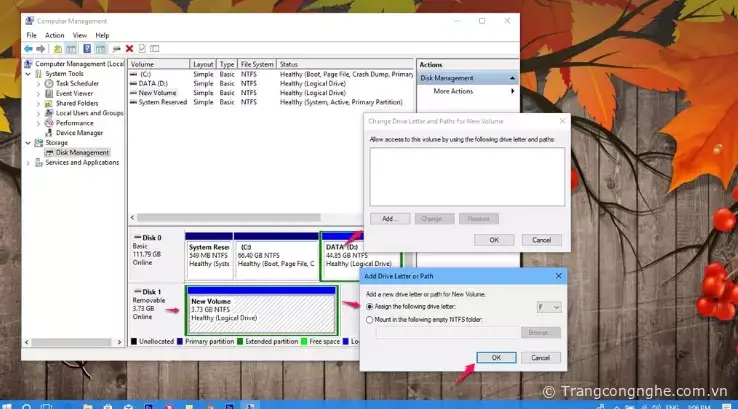Collapse the System Tools tree node
Viewport: 738px width, 409px height.
(x=27, y=74)
